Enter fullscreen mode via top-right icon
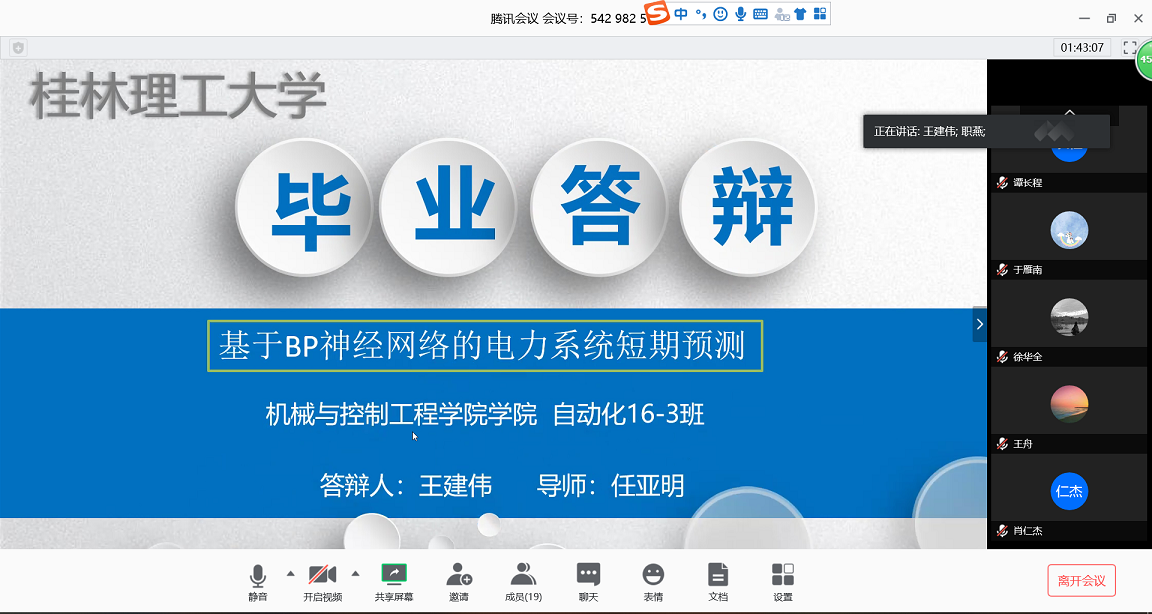The image size is (1152, 614). pos(1130,47)
